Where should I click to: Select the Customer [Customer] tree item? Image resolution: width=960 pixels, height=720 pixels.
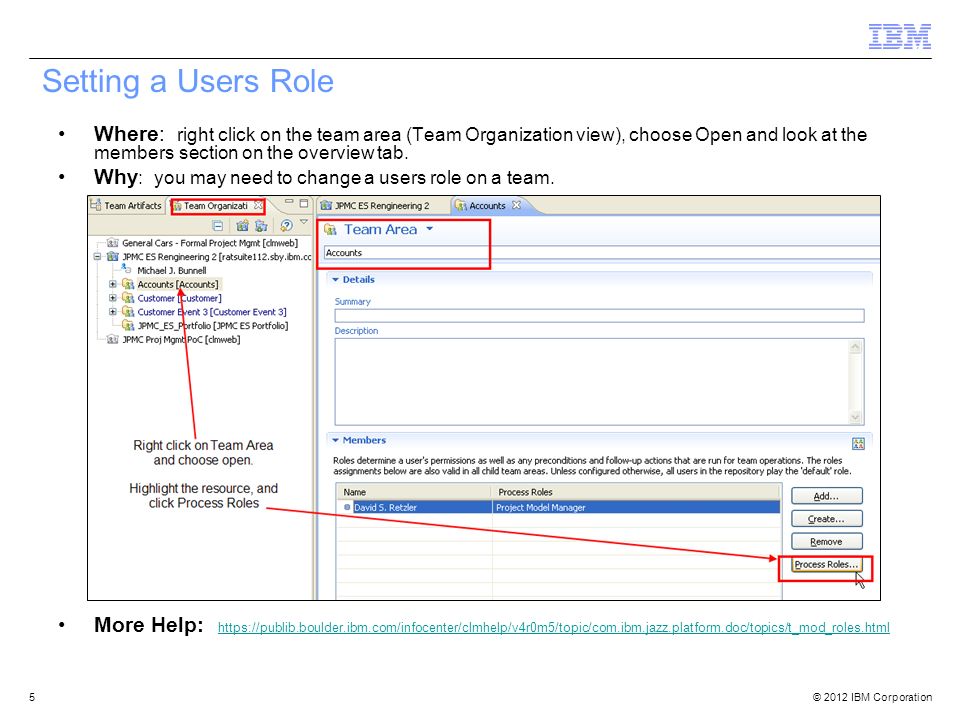pos(179,298)
